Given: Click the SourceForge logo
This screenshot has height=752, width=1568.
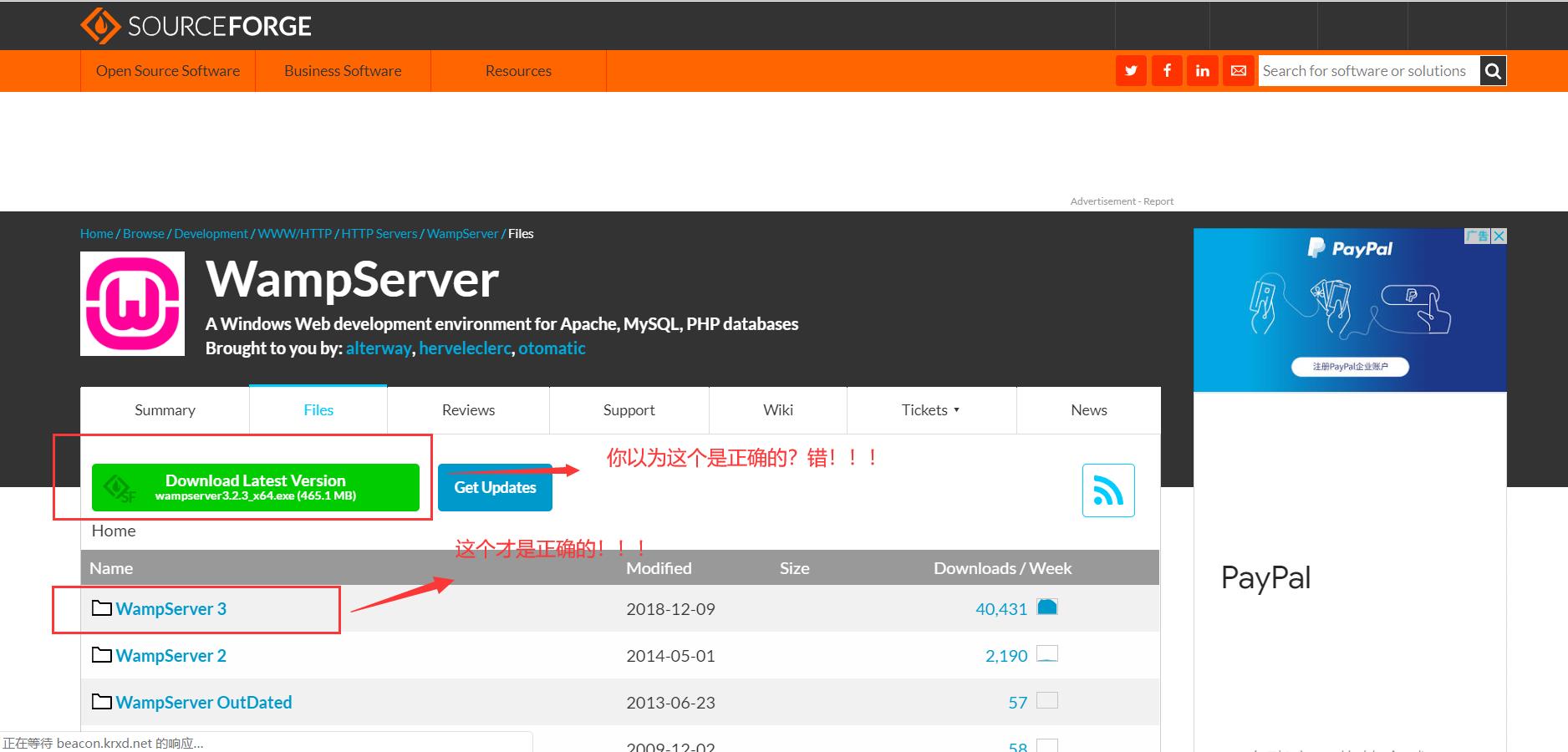Looking at the screenshot, I should coord(196,26).
